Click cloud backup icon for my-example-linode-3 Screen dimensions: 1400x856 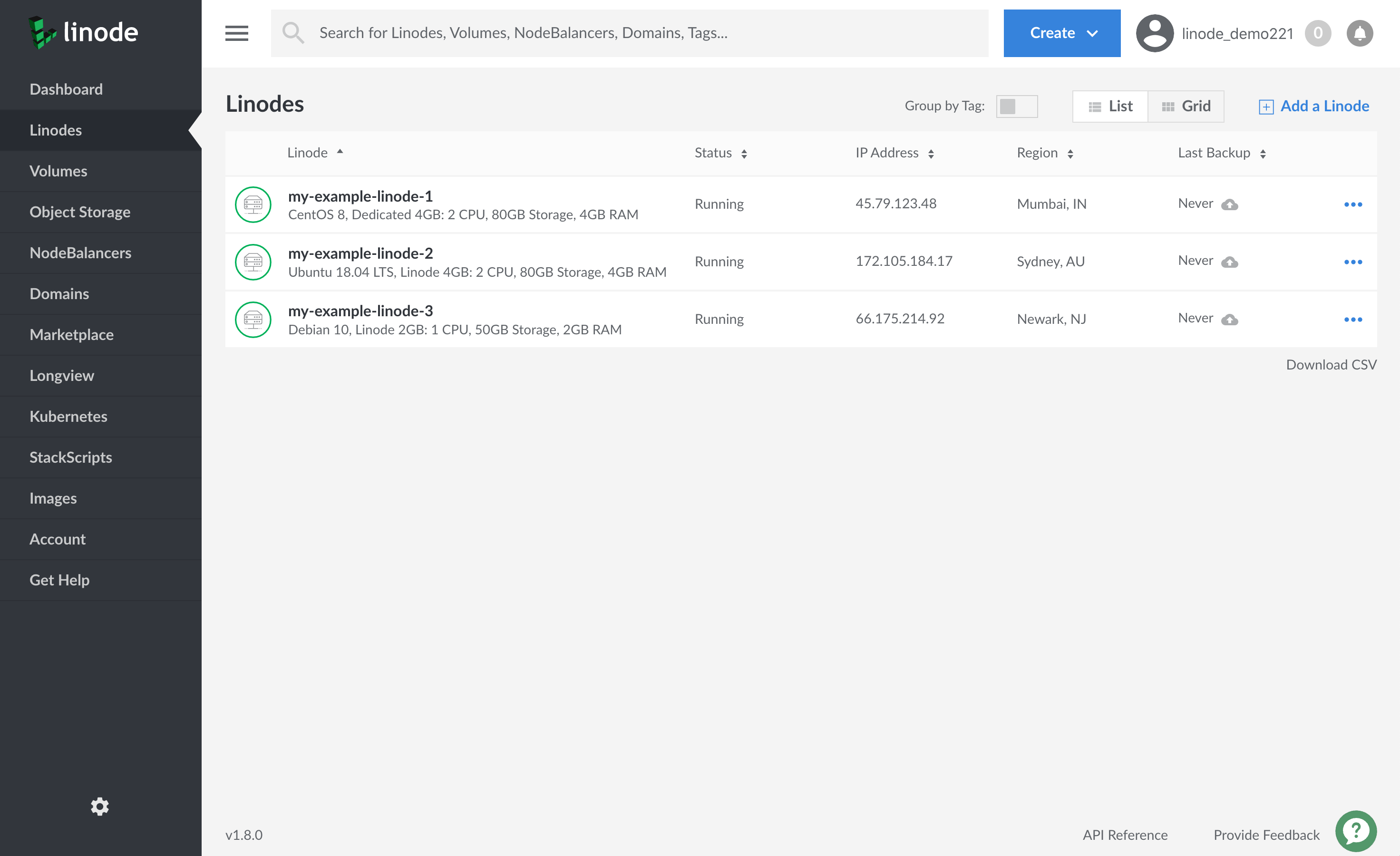pos(1230,319)
